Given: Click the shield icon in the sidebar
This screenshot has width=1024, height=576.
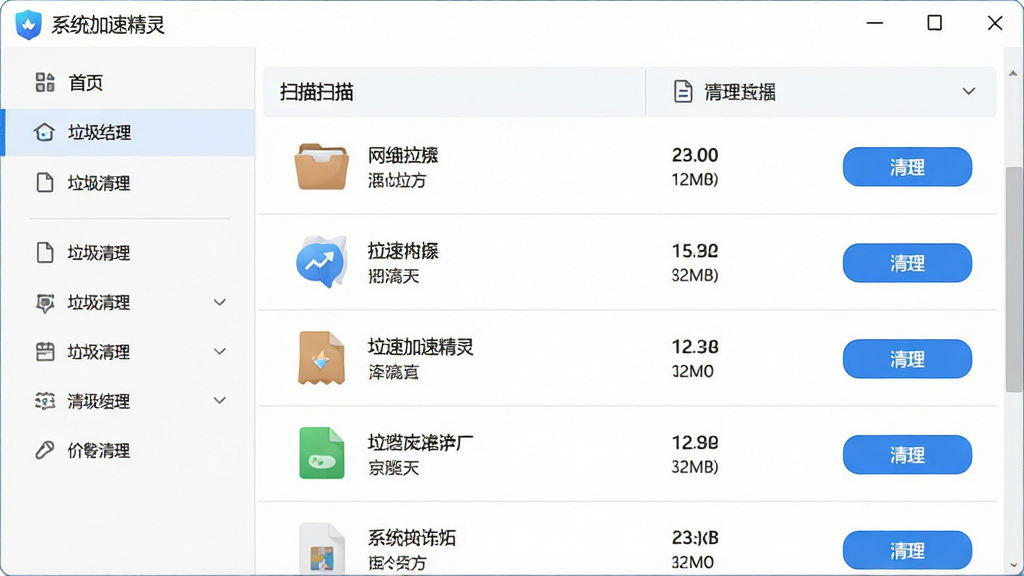Looking at the screenshot, I should (x=44, y=302).
